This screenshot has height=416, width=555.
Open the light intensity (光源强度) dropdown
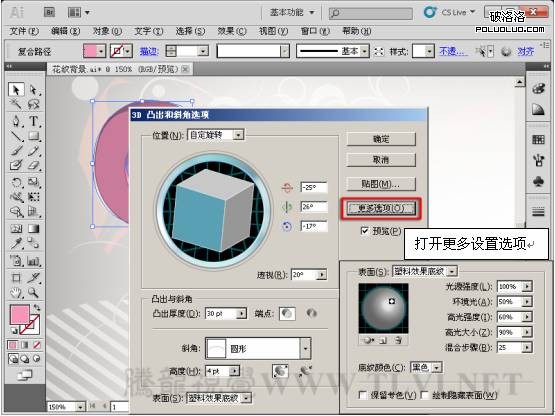(x=528, y=286)
